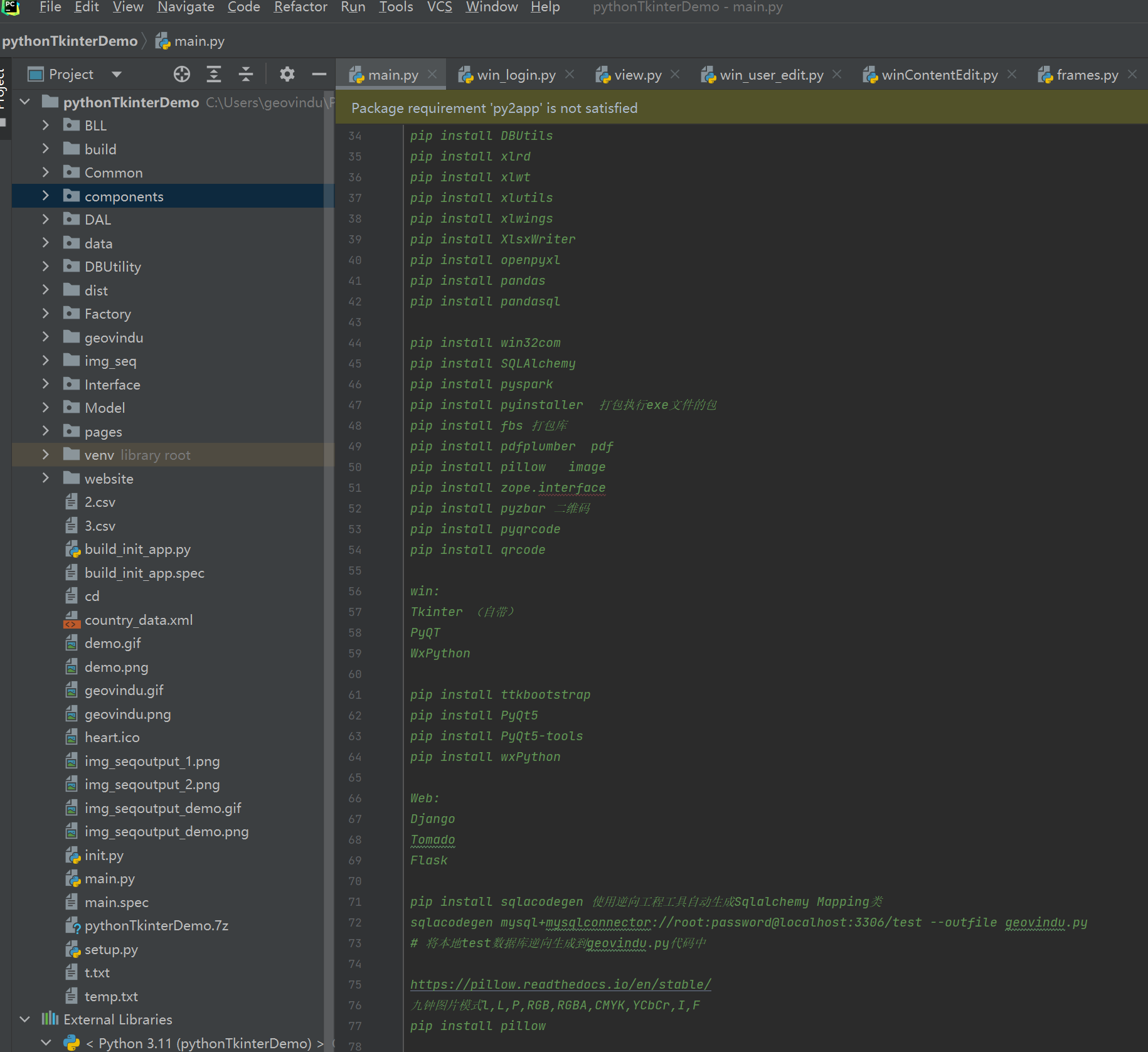This screenshot has width=1148, height=1052.
Task: Click pythonTkinterDemo breadcrumb in navigation bar
Action: (70, 41)
